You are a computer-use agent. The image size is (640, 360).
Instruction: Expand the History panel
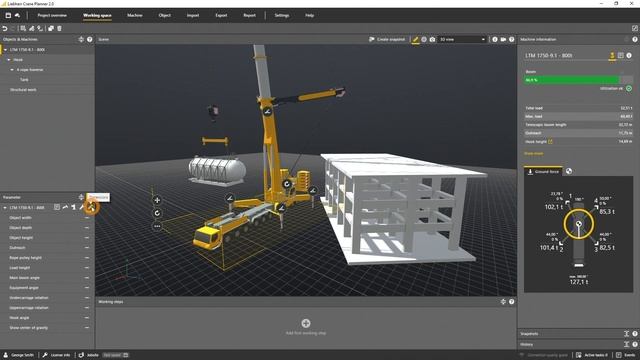[x=627, y=344]
